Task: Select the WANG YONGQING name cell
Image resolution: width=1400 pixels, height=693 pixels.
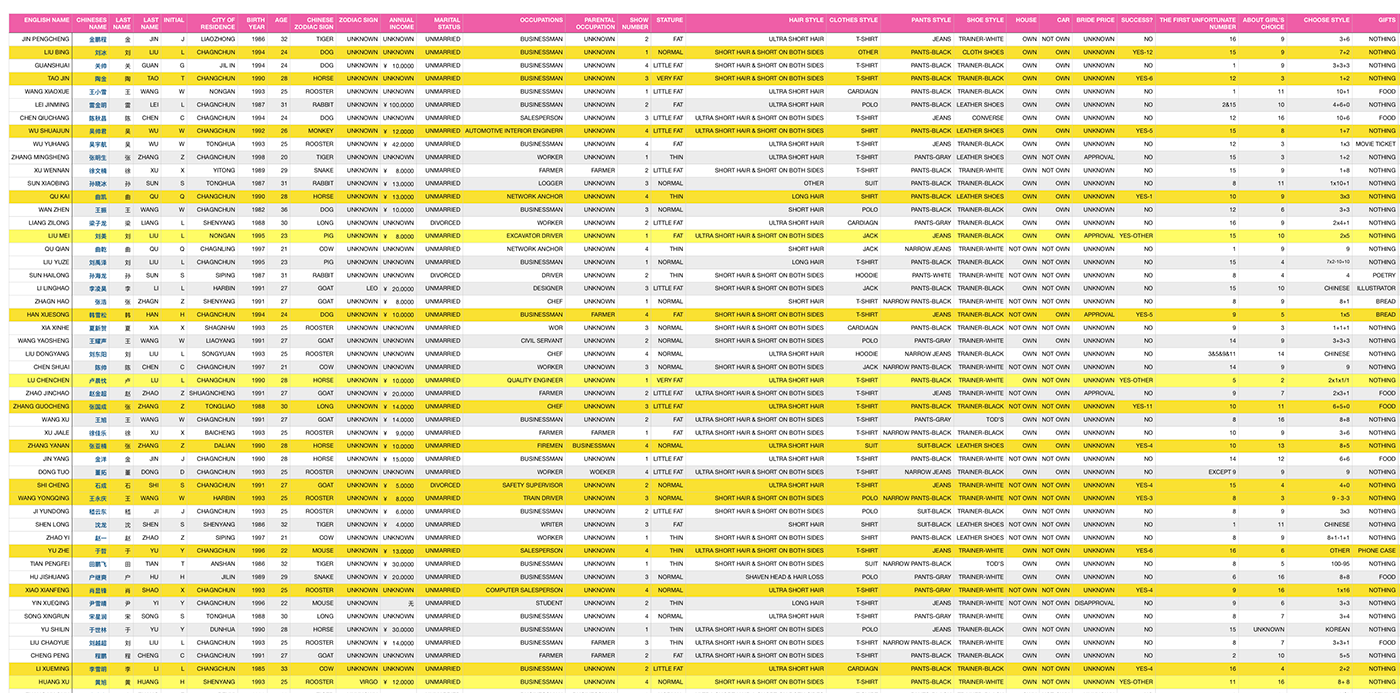Action: (x=45, y=498)
